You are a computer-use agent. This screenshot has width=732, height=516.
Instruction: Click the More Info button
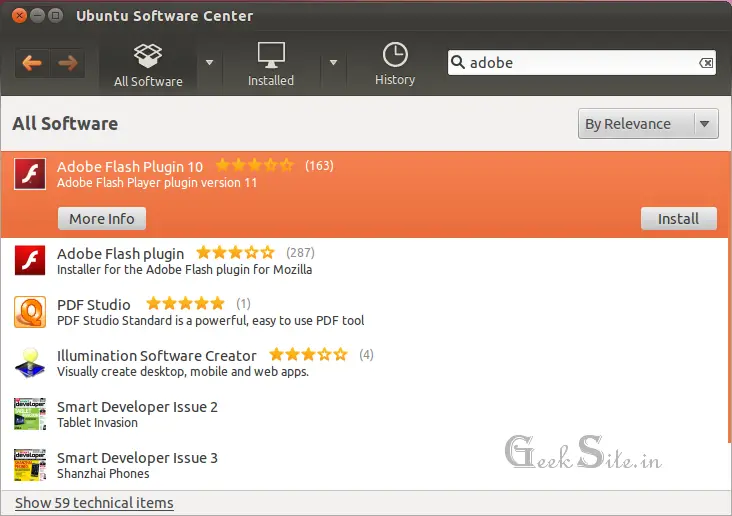pyautogui.click(x=102, y=219)
